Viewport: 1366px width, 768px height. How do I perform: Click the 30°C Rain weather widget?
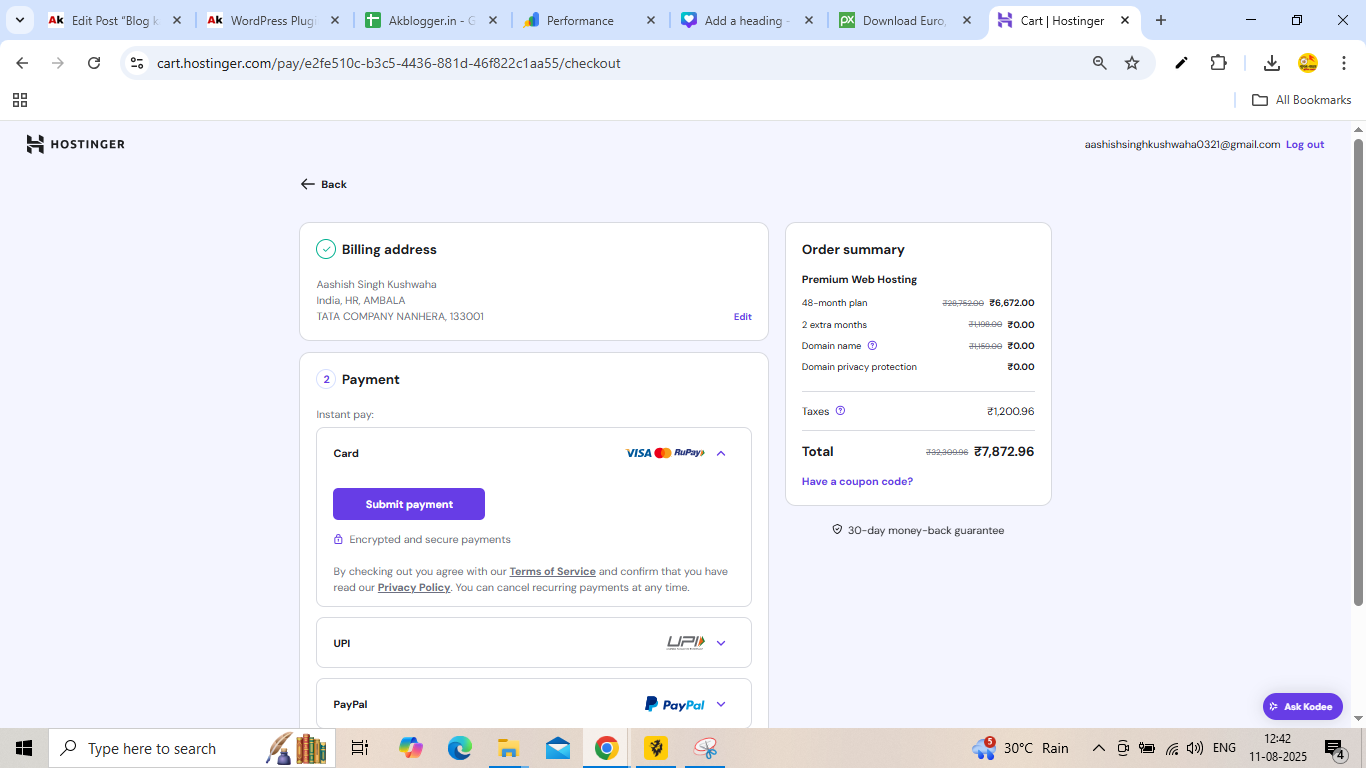click(1020, 747)
